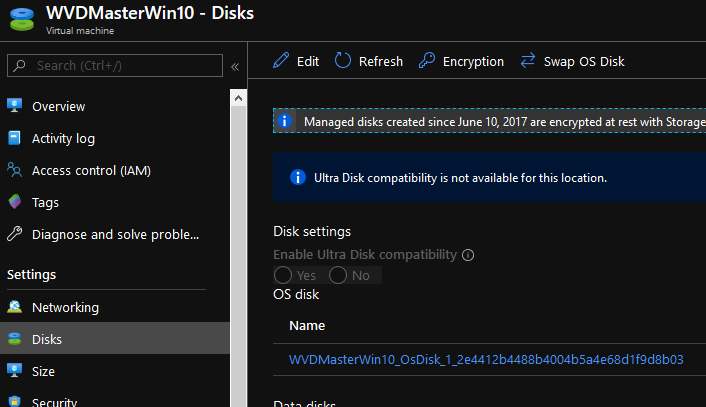Click the Swap OS Disk arrows icon
Screen dimensions: 706x407
528,60
